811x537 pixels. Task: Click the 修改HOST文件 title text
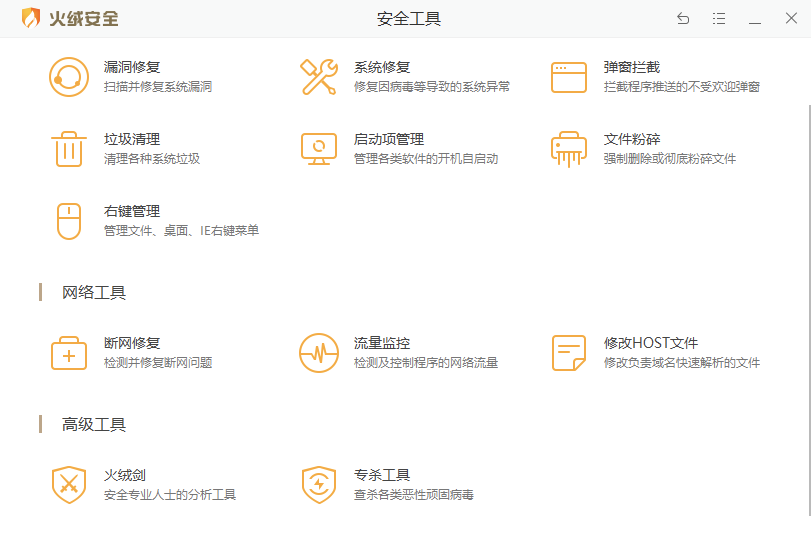pos(651,343)
